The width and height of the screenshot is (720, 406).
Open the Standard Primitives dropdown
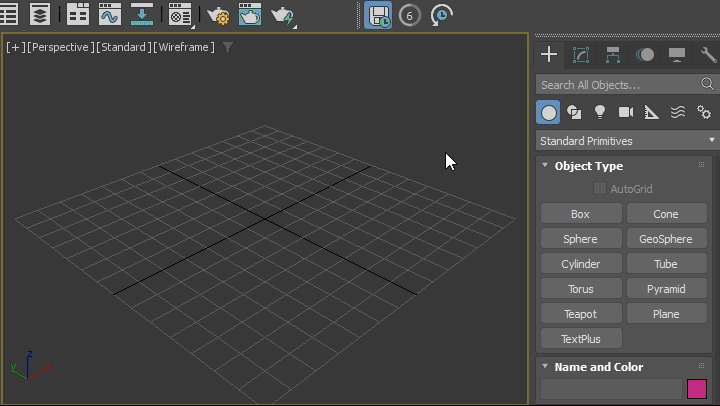pos(627,141)
